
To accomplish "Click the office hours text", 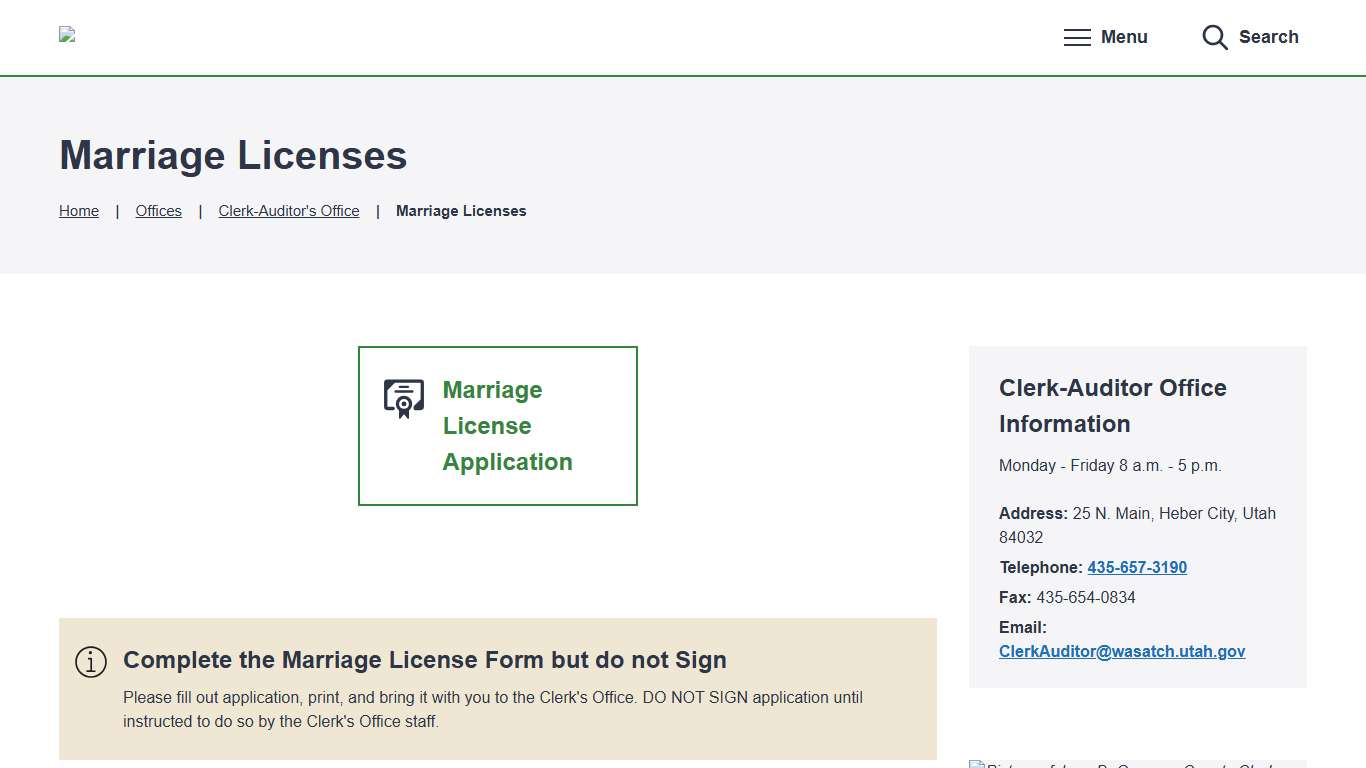I will 1110,465.
